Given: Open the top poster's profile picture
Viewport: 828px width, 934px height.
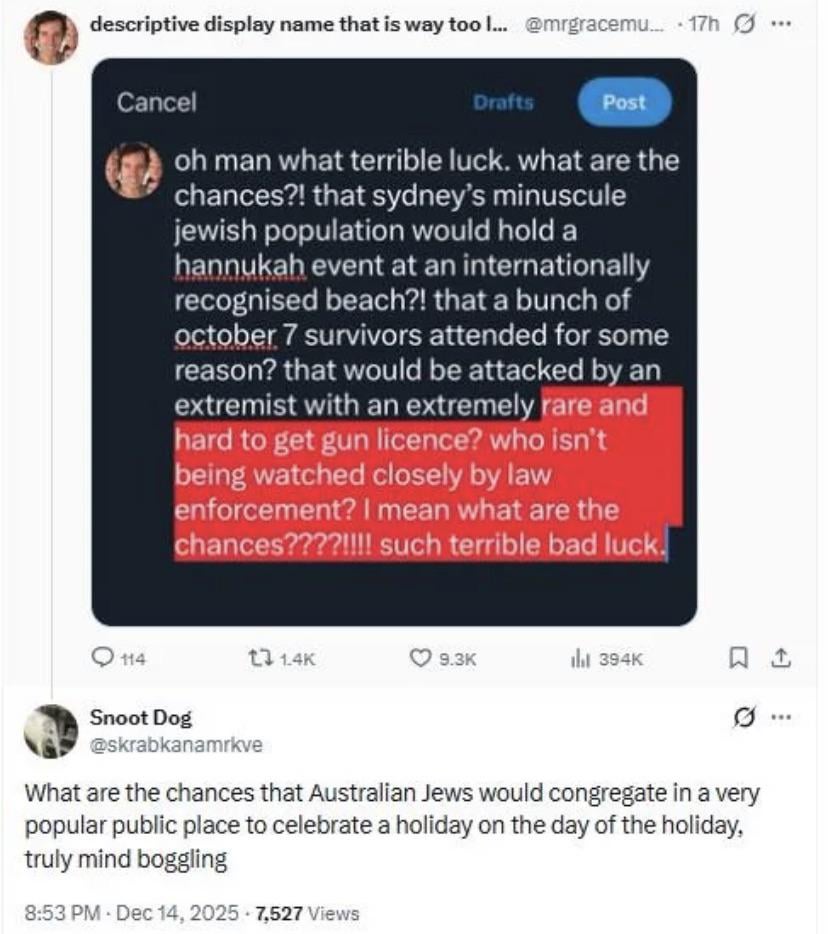Looking at the screenshot, I should 50,38.
